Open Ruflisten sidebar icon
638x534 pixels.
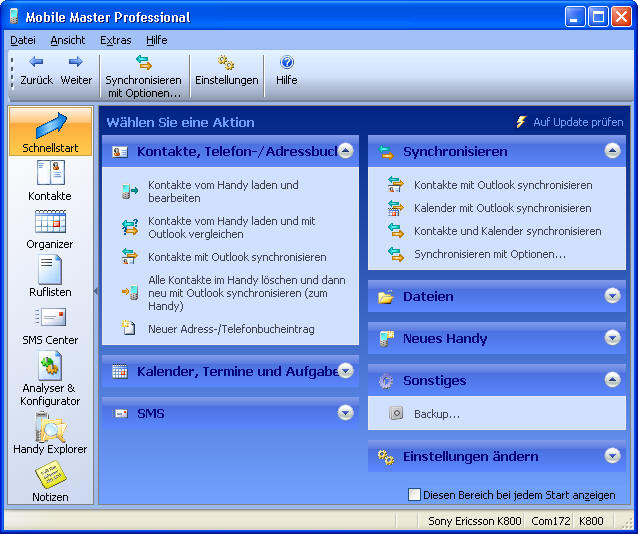[50, 269]
